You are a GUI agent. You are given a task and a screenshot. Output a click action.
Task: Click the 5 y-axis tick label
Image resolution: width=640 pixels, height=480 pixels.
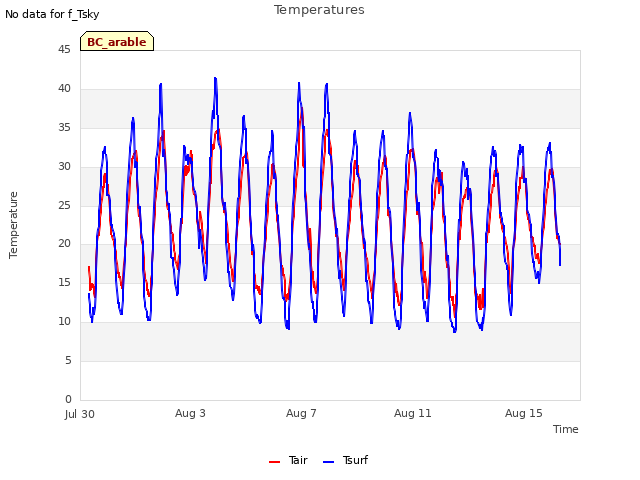[x=68, y=360]
